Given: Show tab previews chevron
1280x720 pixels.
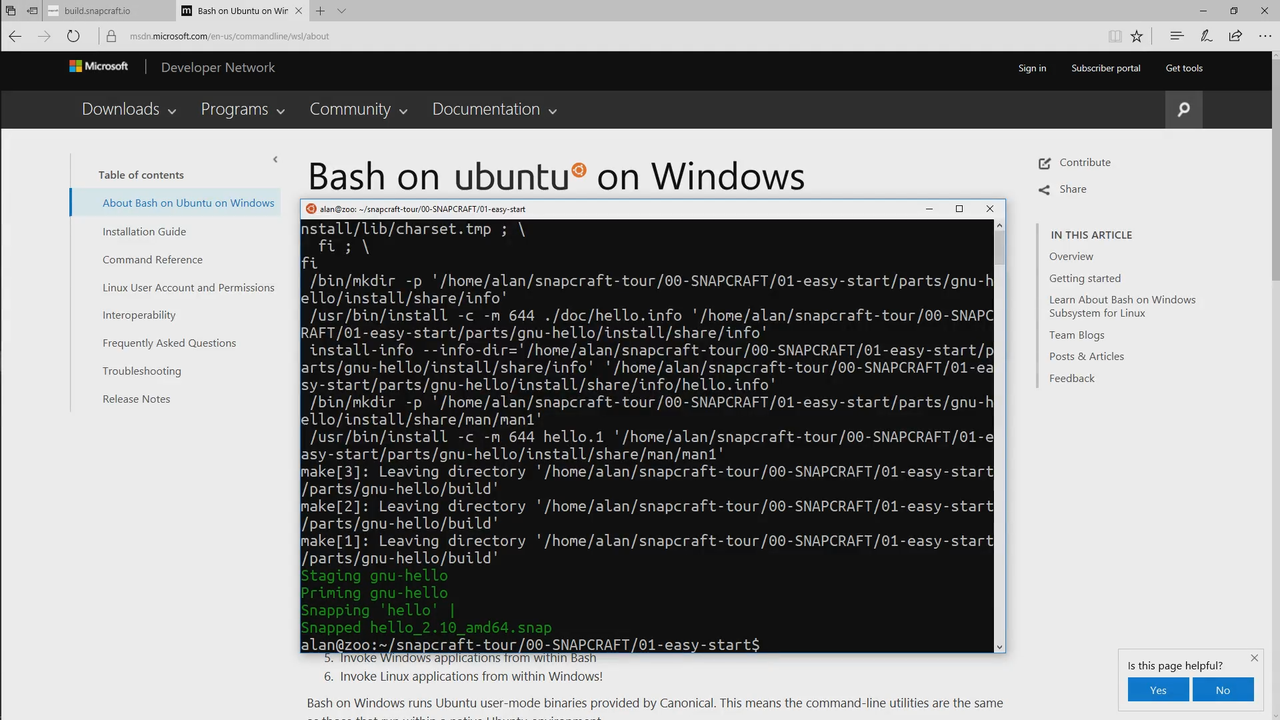Looking at the screenshot, I should coord(342,11).
